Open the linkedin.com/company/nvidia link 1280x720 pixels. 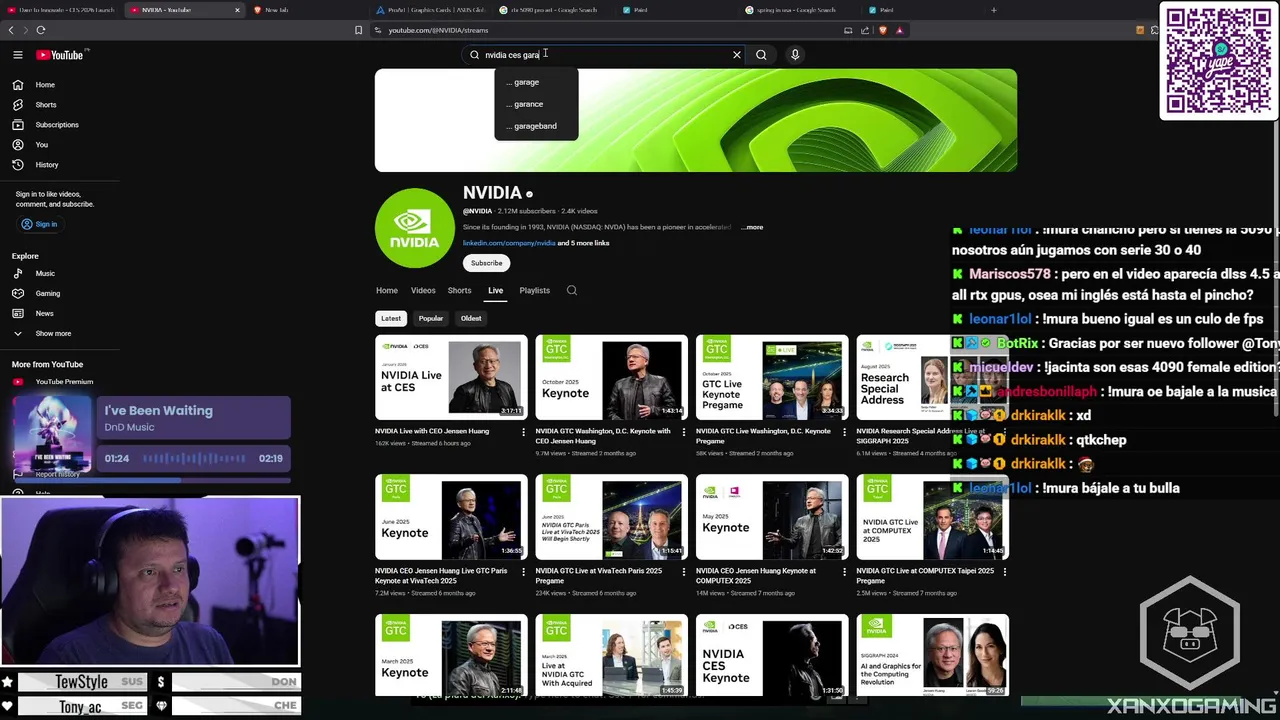tap(509, 243)
